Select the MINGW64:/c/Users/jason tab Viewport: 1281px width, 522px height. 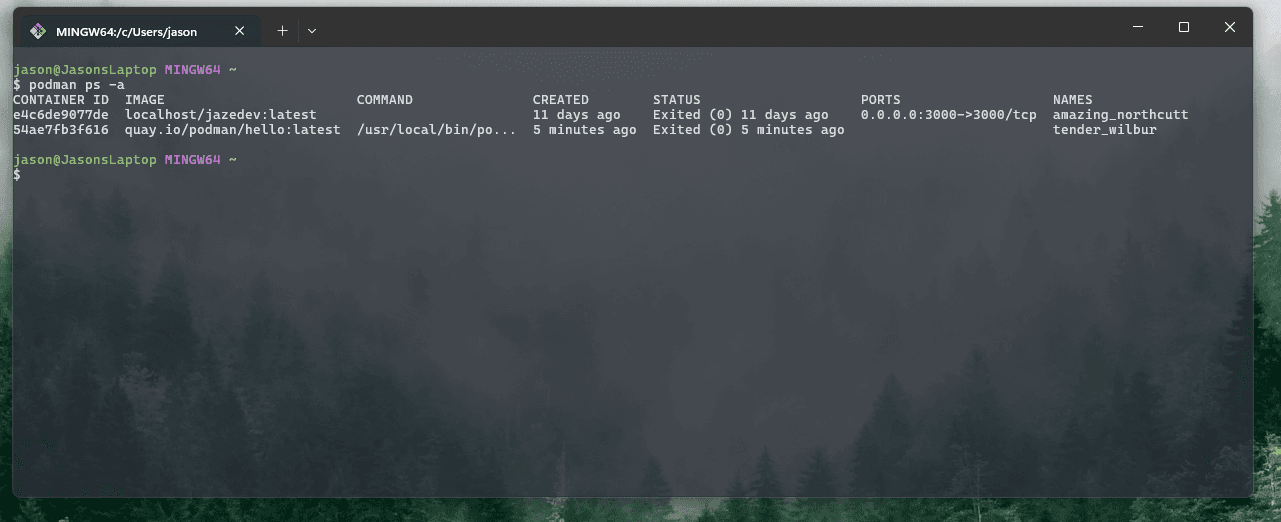pos(139,31)
